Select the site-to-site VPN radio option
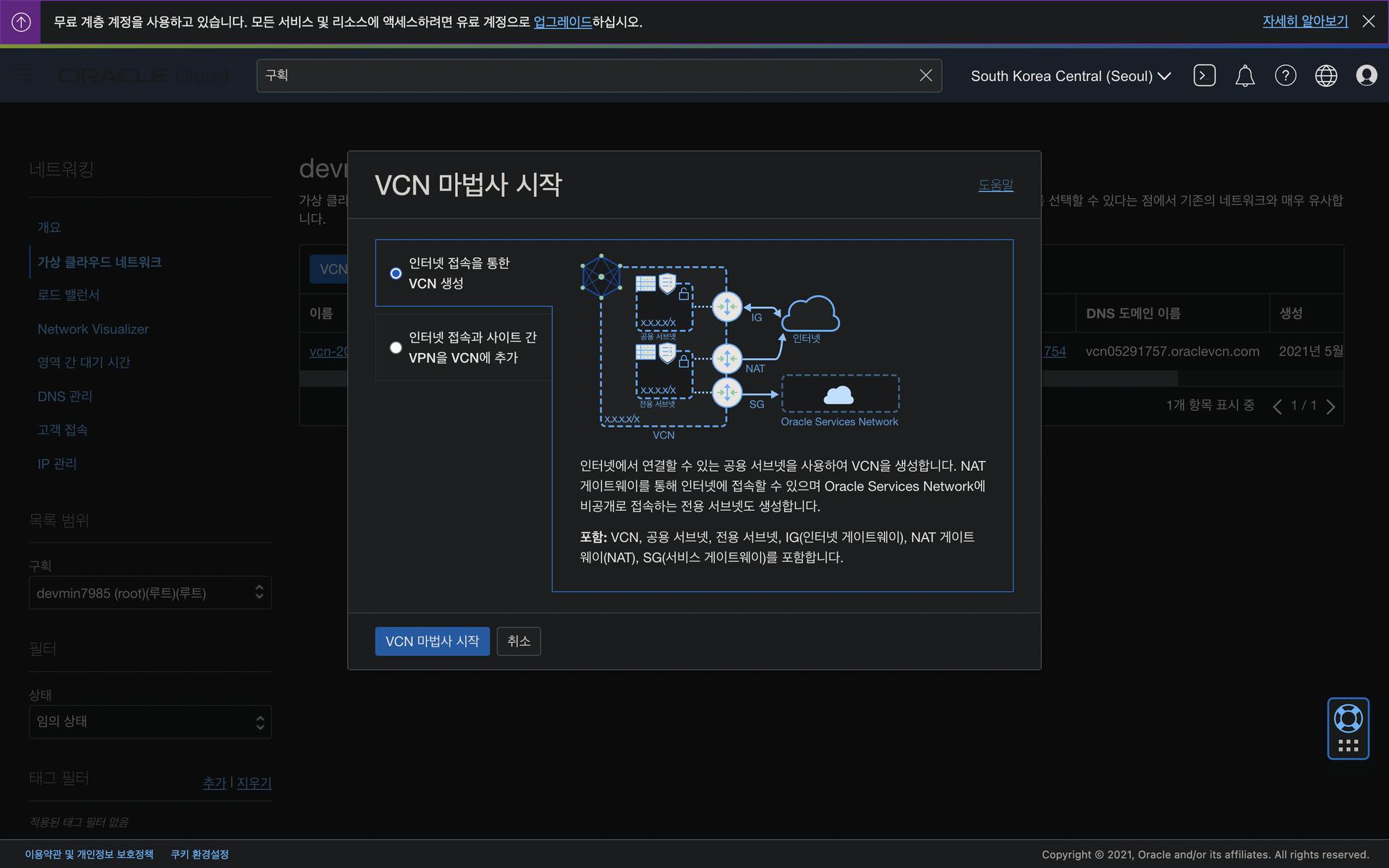This screenshot has width=1389, height=868. coord(396,348)
